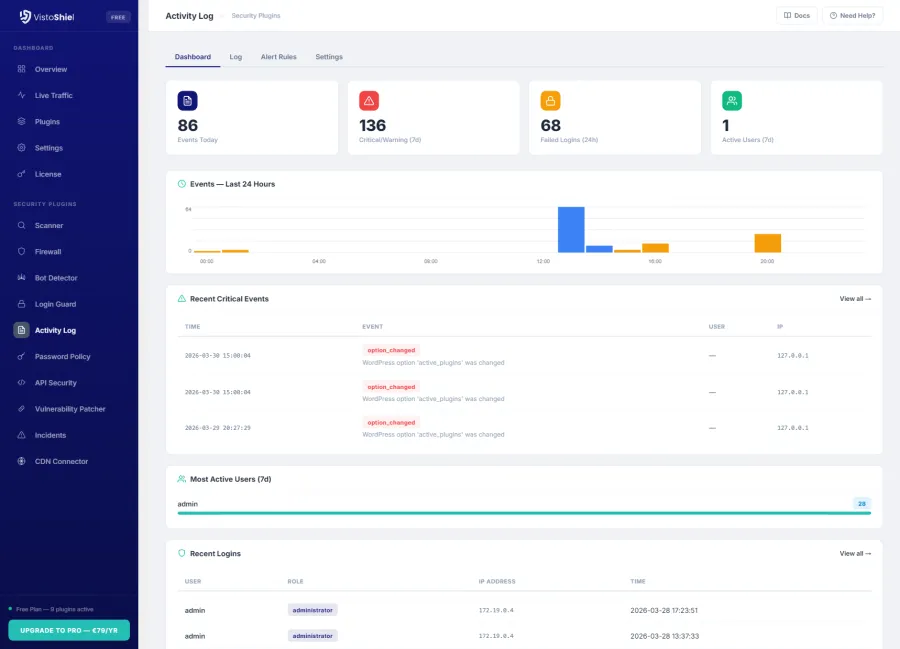Click the Upgrade to Pro button

[x=69, y=629]
